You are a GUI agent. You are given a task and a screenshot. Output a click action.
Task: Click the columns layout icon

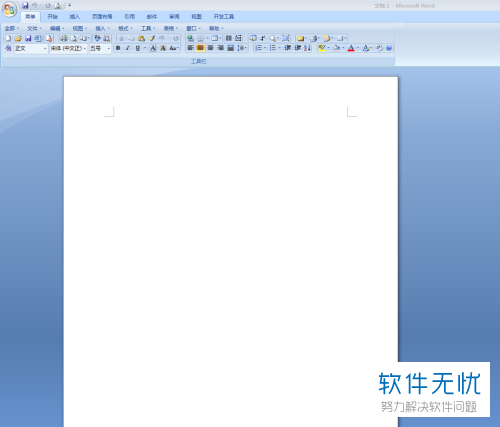pyautogui.click(x=229, y=38)
